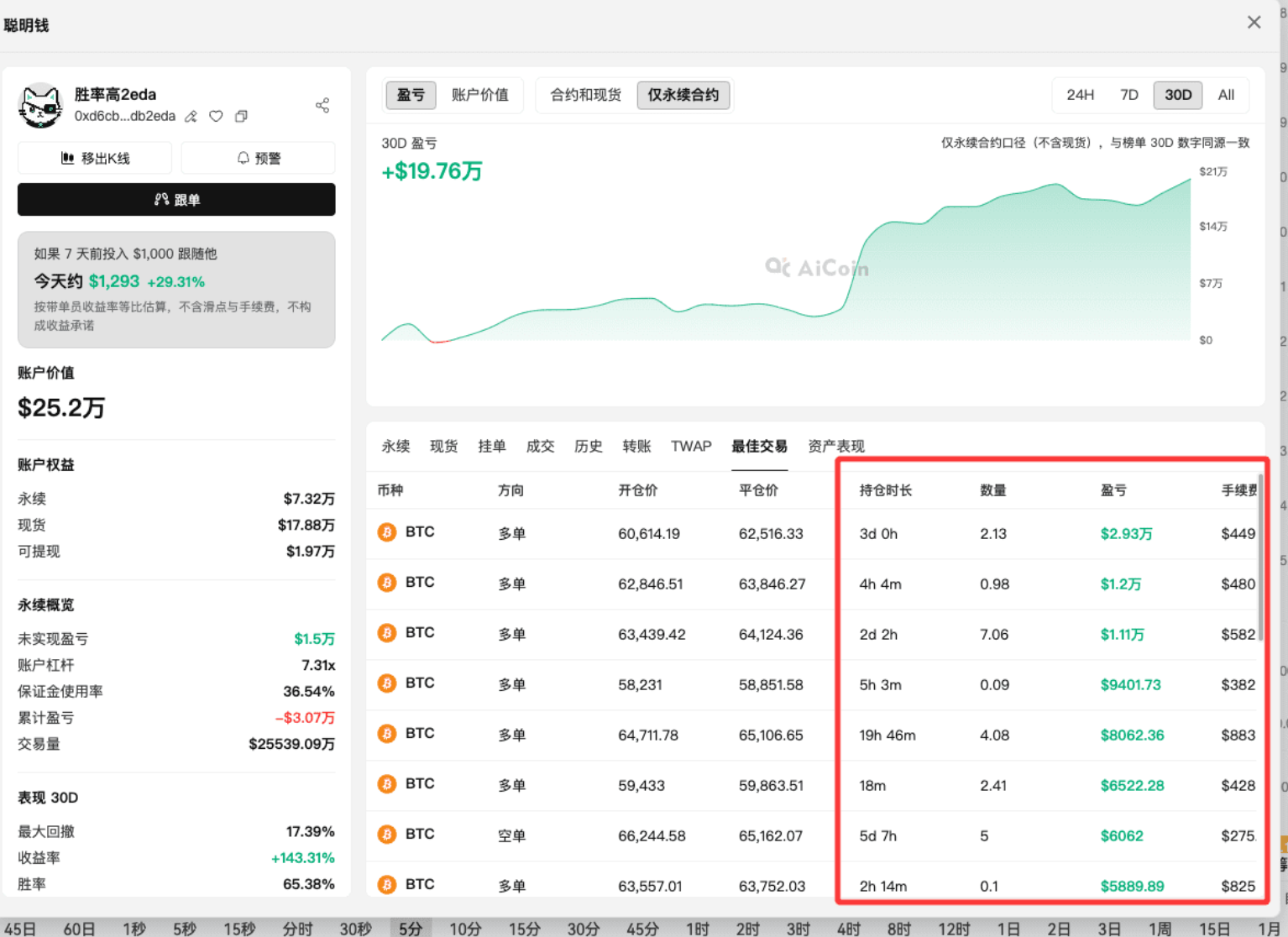
Task: Select the 盈亏 chart toggle
Action: (x=411, y=95)
